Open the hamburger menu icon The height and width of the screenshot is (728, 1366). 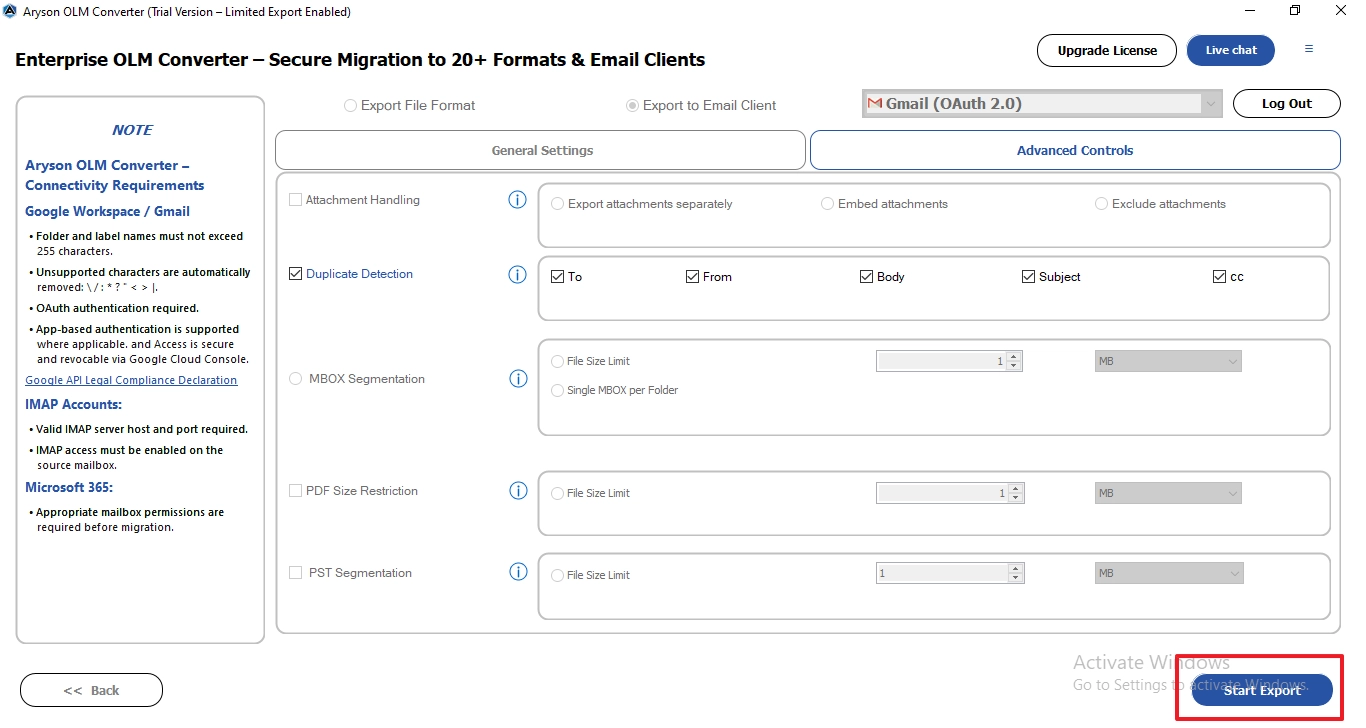[1309, 49]
